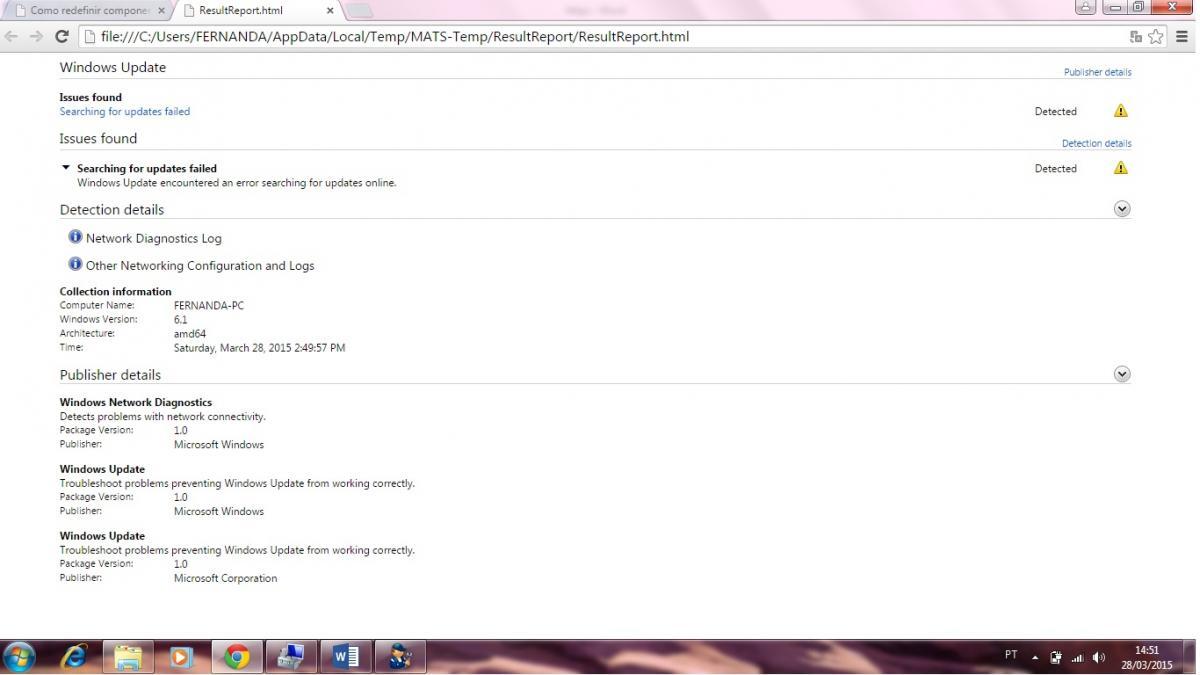Close the ResultReport.html tab

330,10
